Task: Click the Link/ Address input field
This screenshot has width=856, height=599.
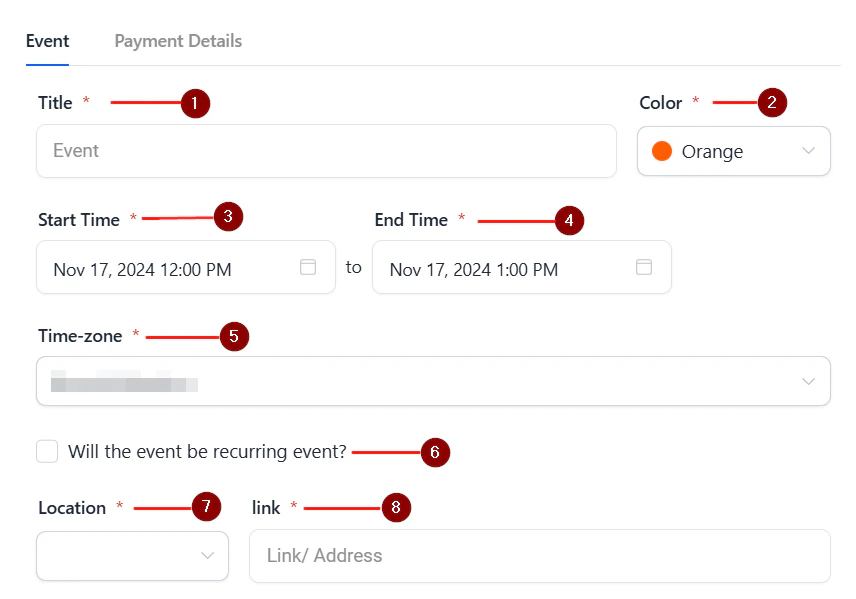Action: tap(540, 556)
